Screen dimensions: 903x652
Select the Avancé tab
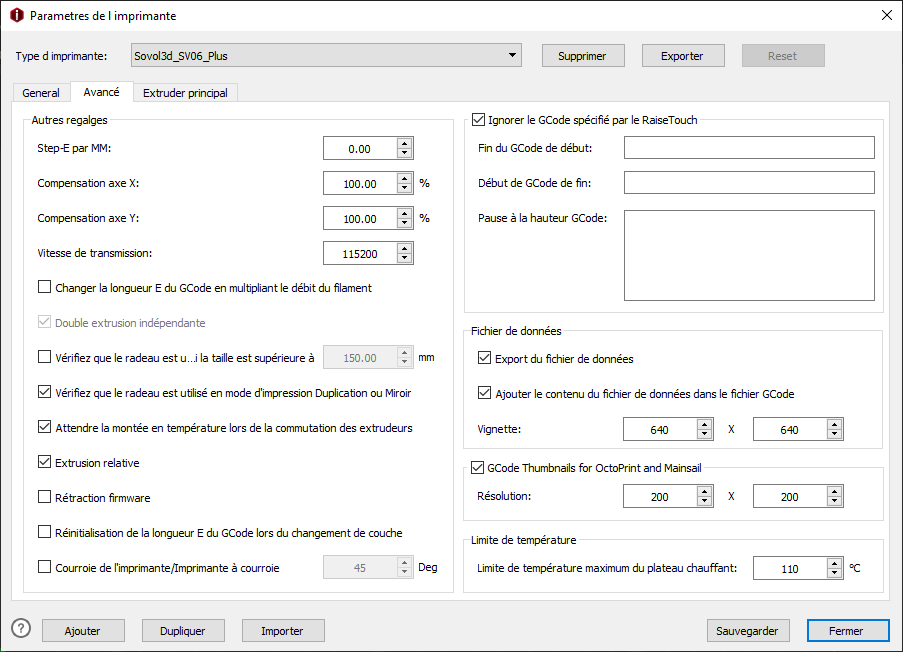pyautogui.click(x=101, y=92)
